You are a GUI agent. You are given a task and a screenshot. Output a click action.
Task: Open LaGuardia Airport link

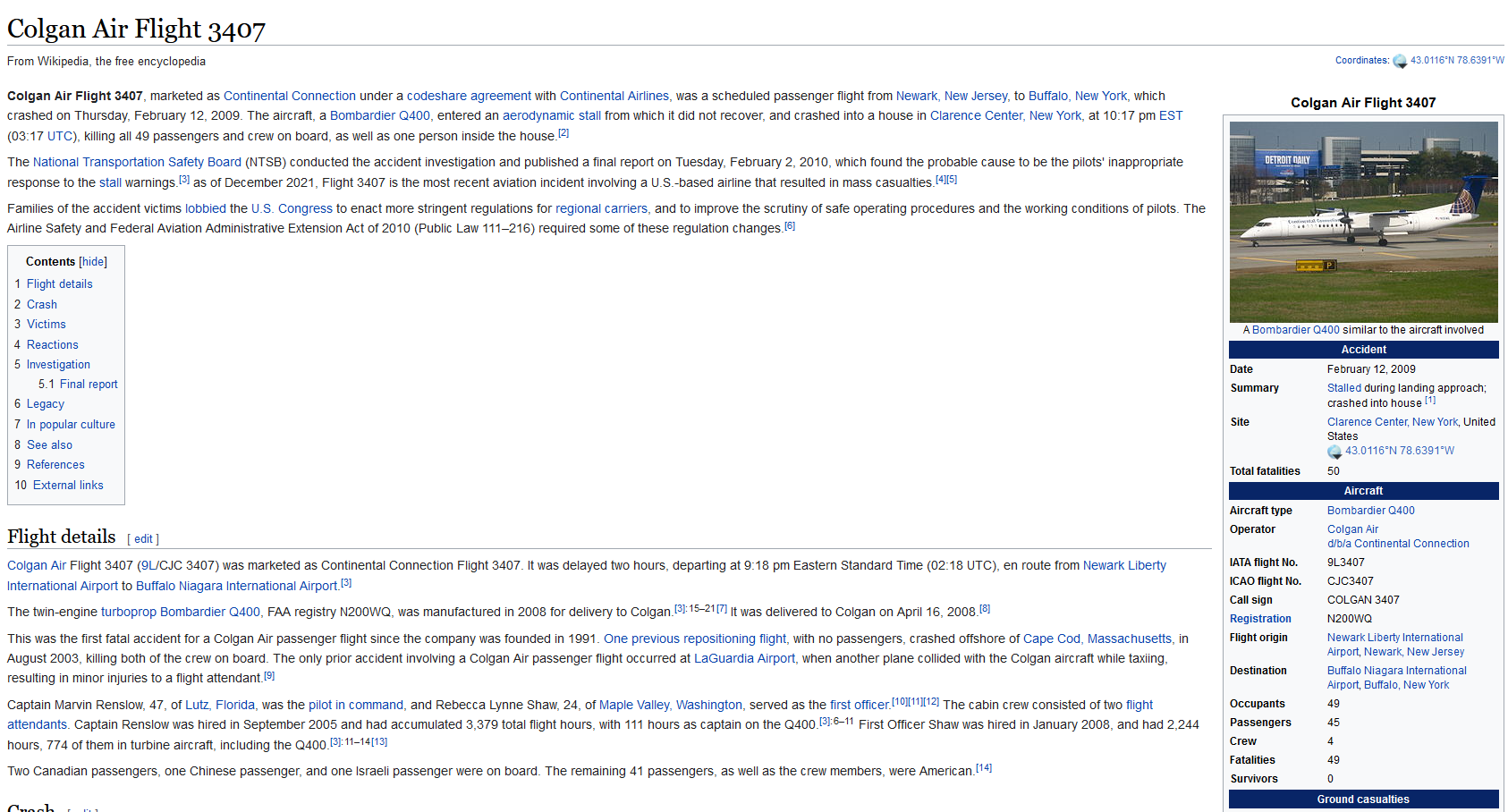coord(744,659)
